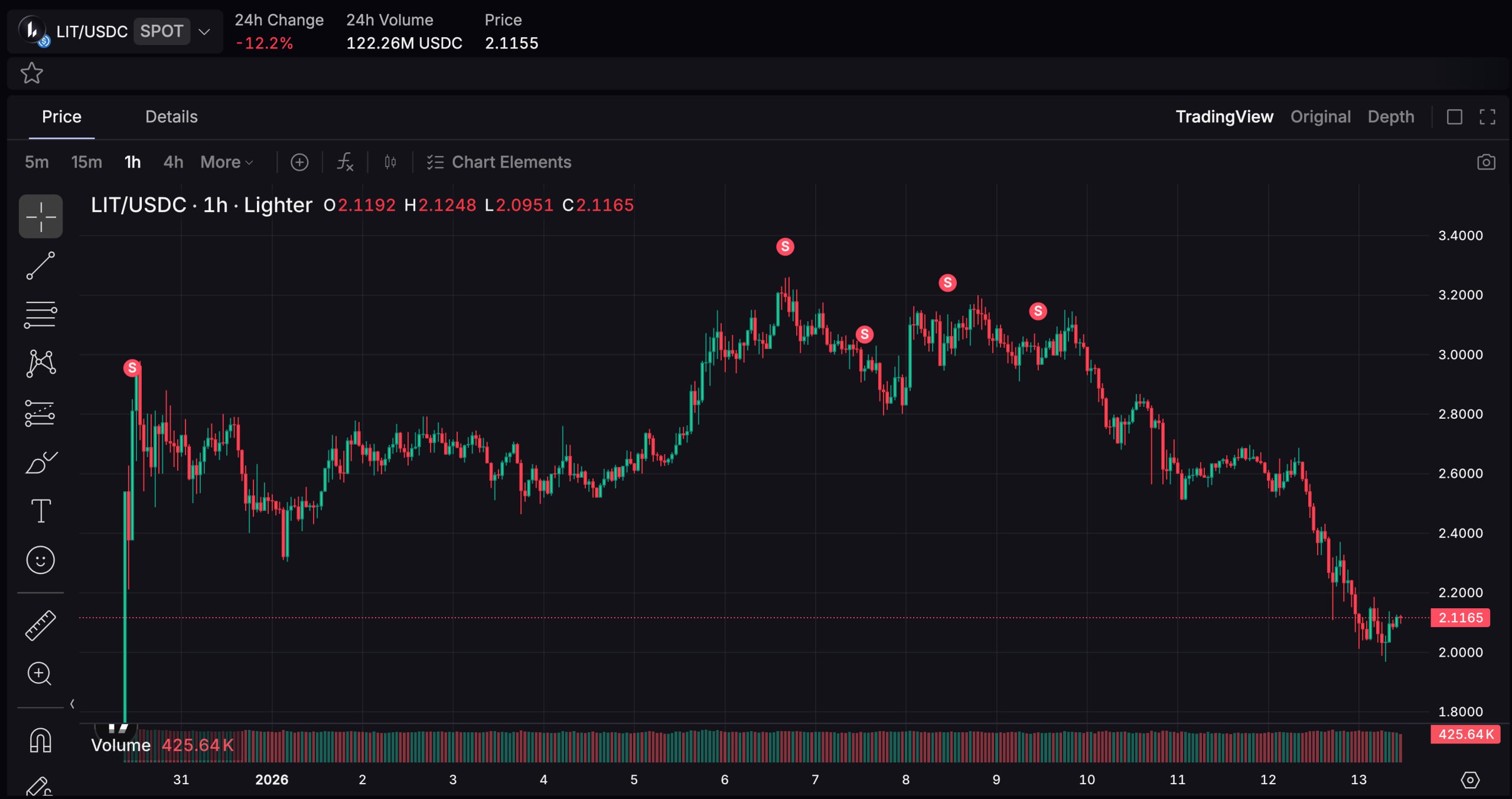The width and height of the screenshot is (1512, 799).
Task: Take chart snapshot with camera icon
Action: [x=1486, y=162]
